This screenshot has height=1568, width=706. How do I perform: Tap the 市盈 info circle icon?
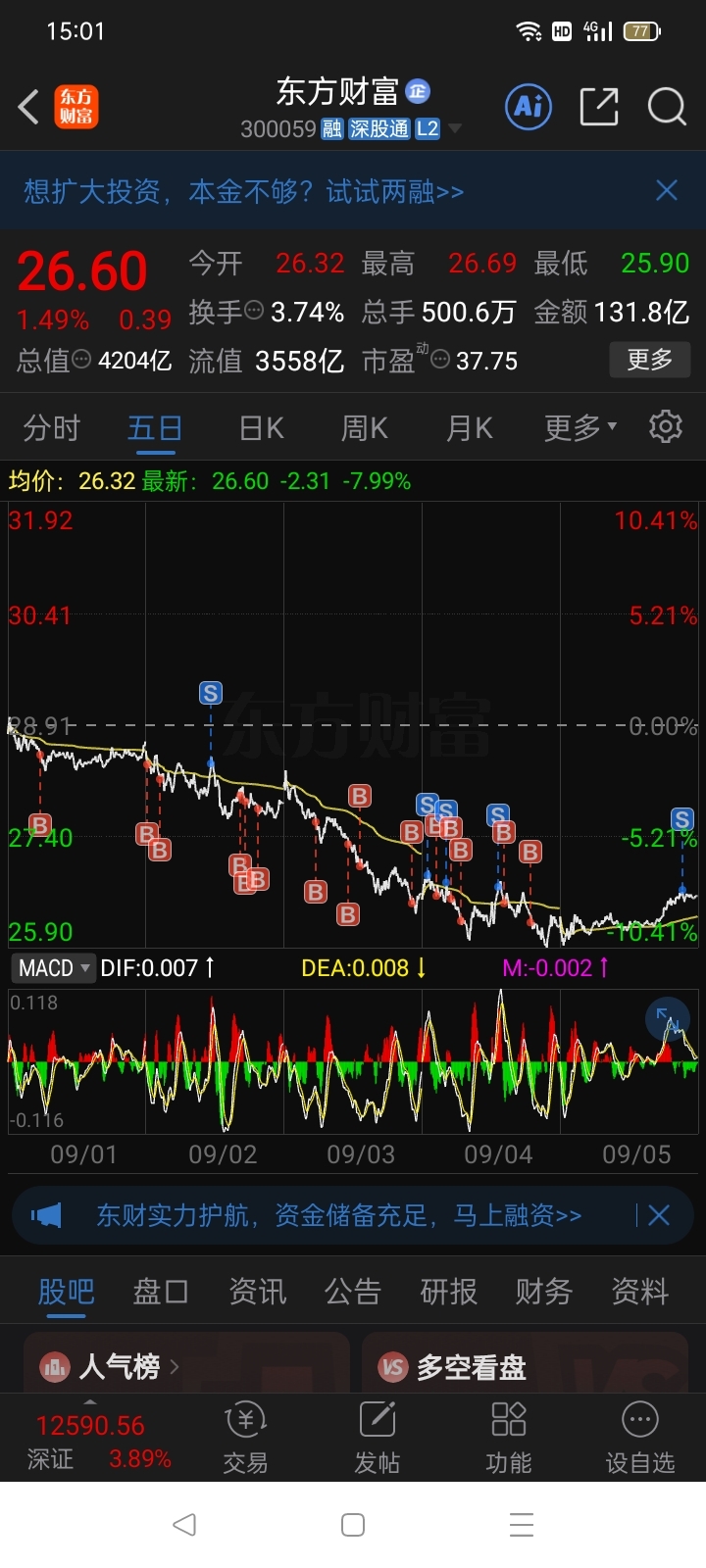click(x=440, y=360)
